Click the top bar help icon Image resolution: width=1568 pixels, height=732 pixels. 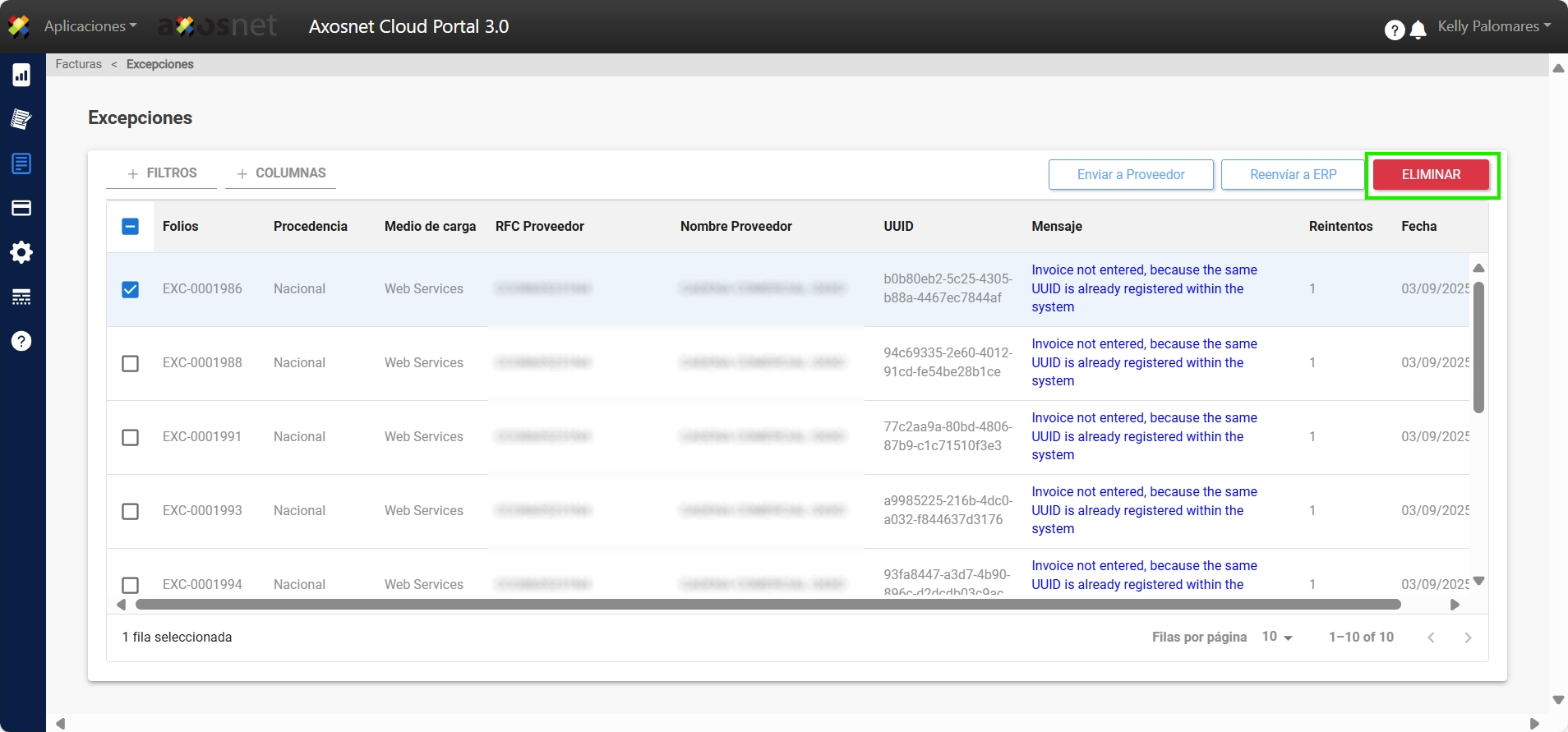coord(1394,30)
